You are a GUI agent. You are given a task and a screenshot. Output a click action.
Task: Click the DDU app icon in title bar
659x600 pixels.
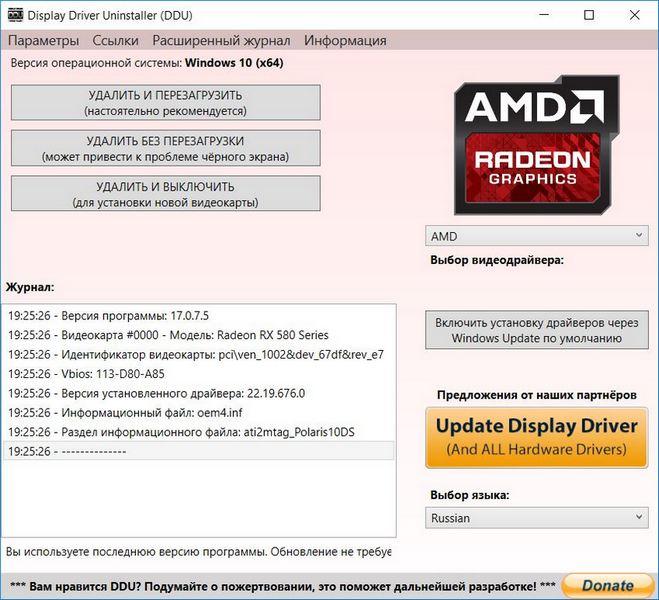pyautogui.click(x=14, y=15)
